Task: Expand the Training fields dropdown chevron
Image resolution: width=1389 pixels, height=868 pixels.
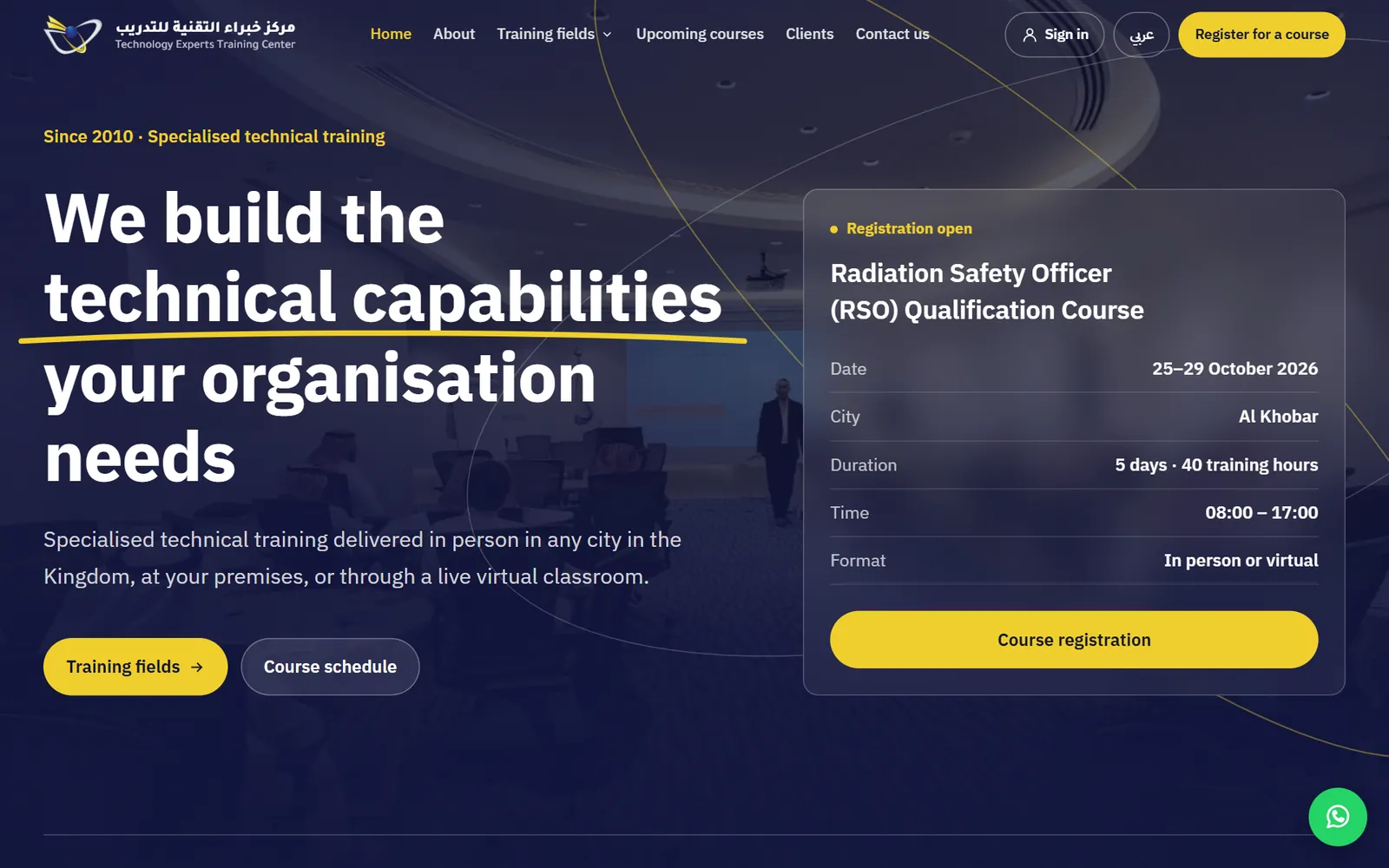Action: (608, 35)
